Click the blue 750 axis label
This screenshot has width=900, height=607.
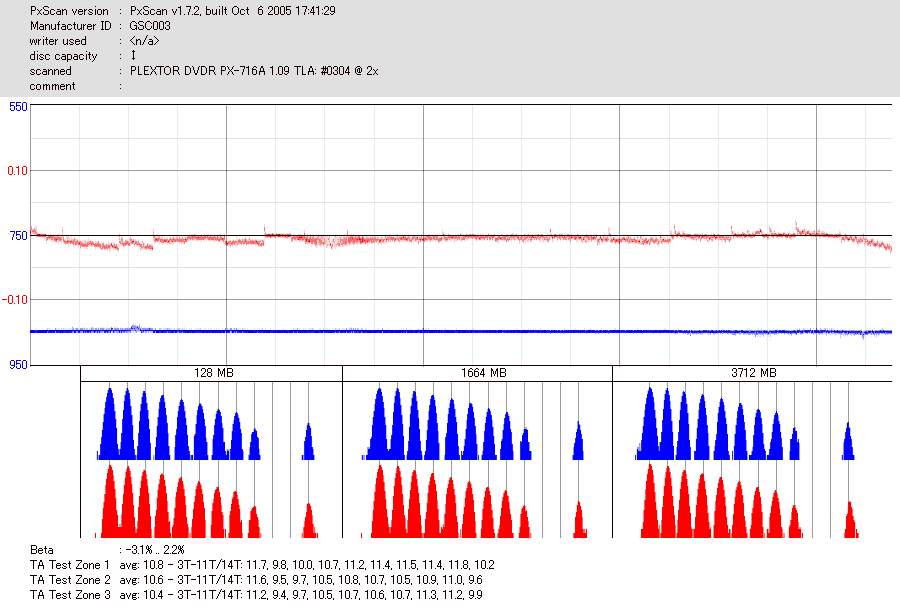click(x=18, y=236)
